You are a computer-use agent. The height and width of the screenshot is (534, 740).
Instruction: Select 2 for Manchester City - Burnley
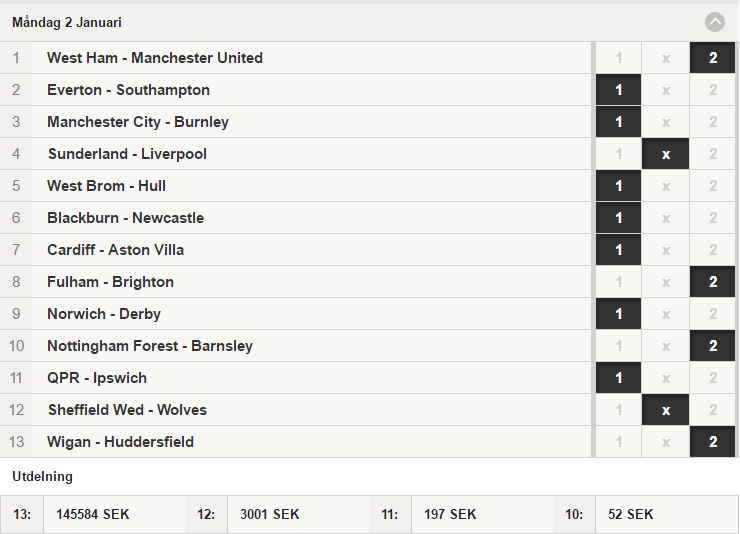(713, 122)
